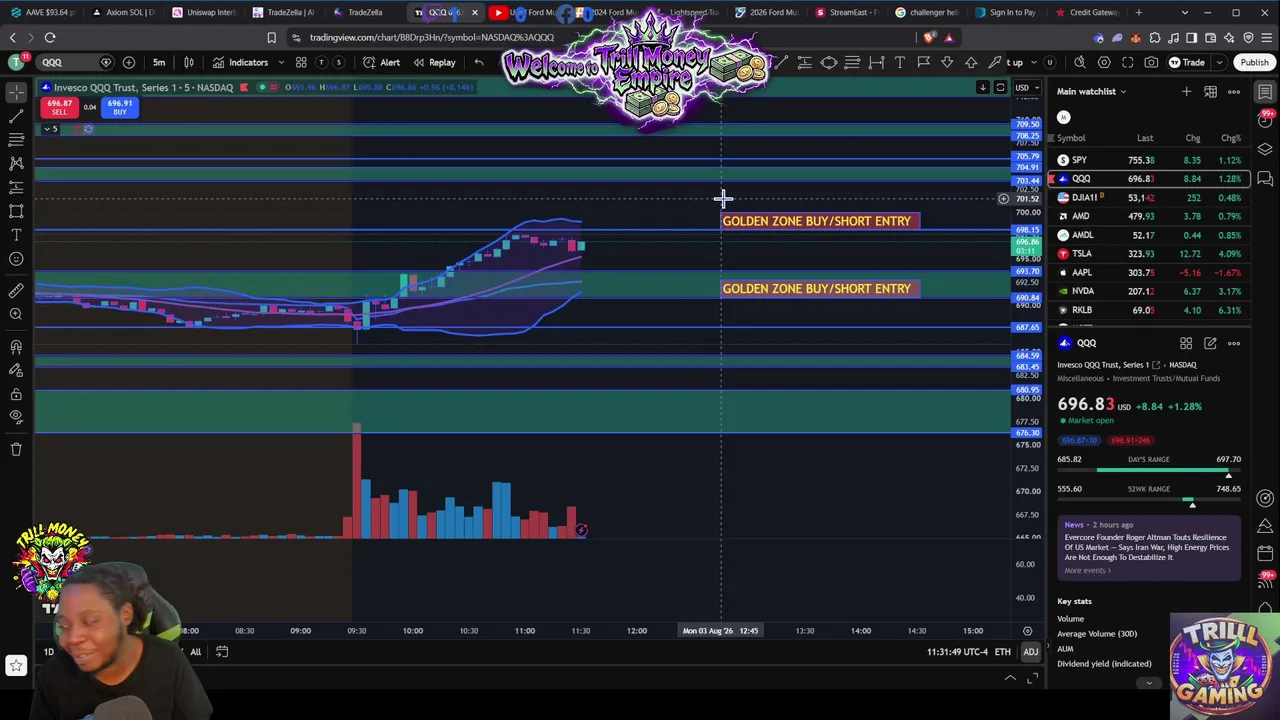Open the forecasting and measurement tools
Screen dimensions: 1280x720
coord(16,187)
